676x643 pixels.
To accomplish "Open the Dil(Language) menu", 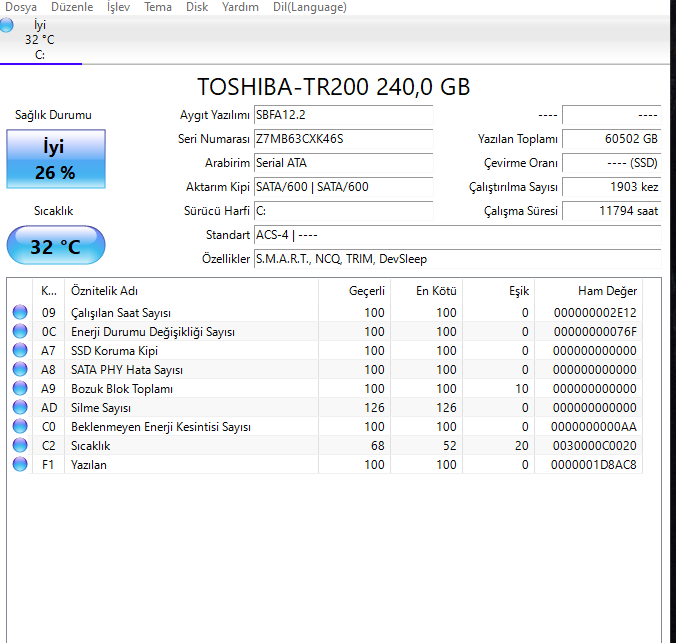I will 310,7.
